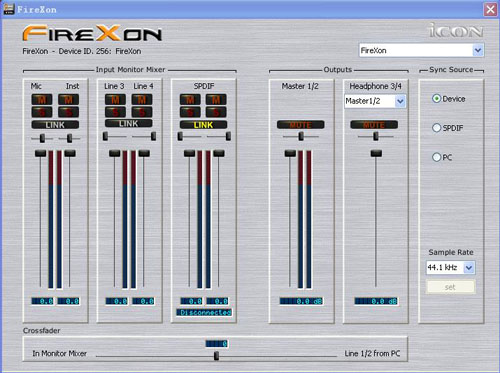Mute the Headphone 3/4 output
This screenshot has height=373, width=500.
click(374, 125)
